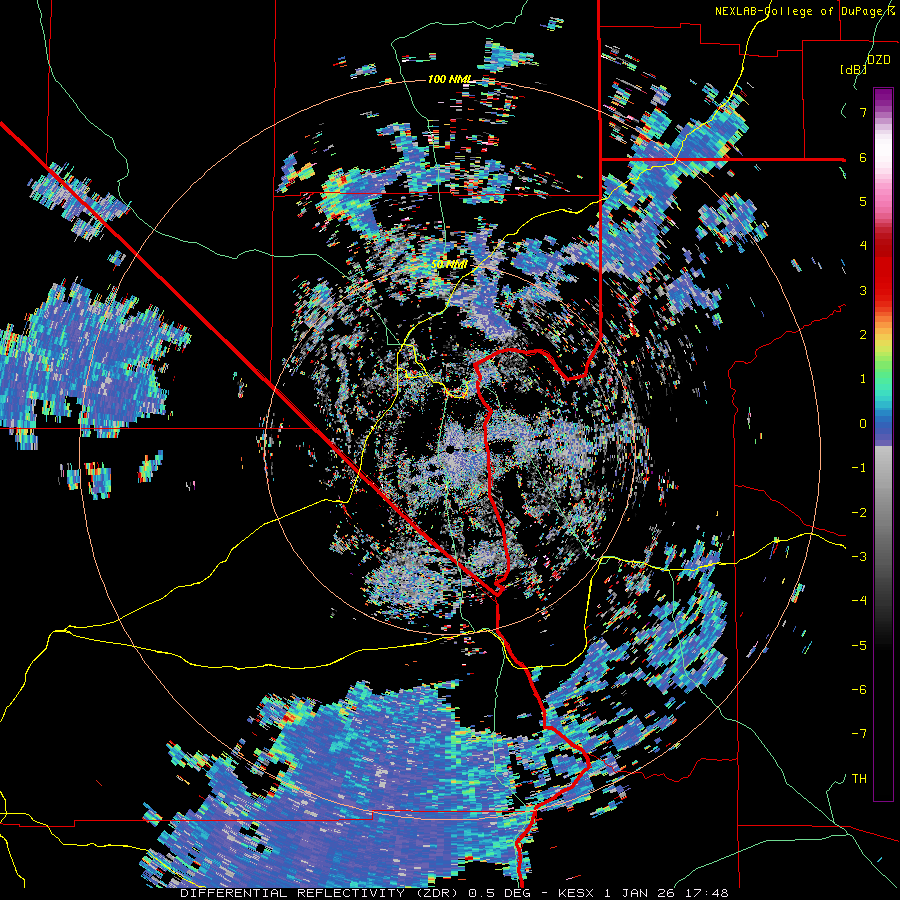The image size is (900, 900).
Task: Click the -1 dB scale label
Action: [859, 468]
